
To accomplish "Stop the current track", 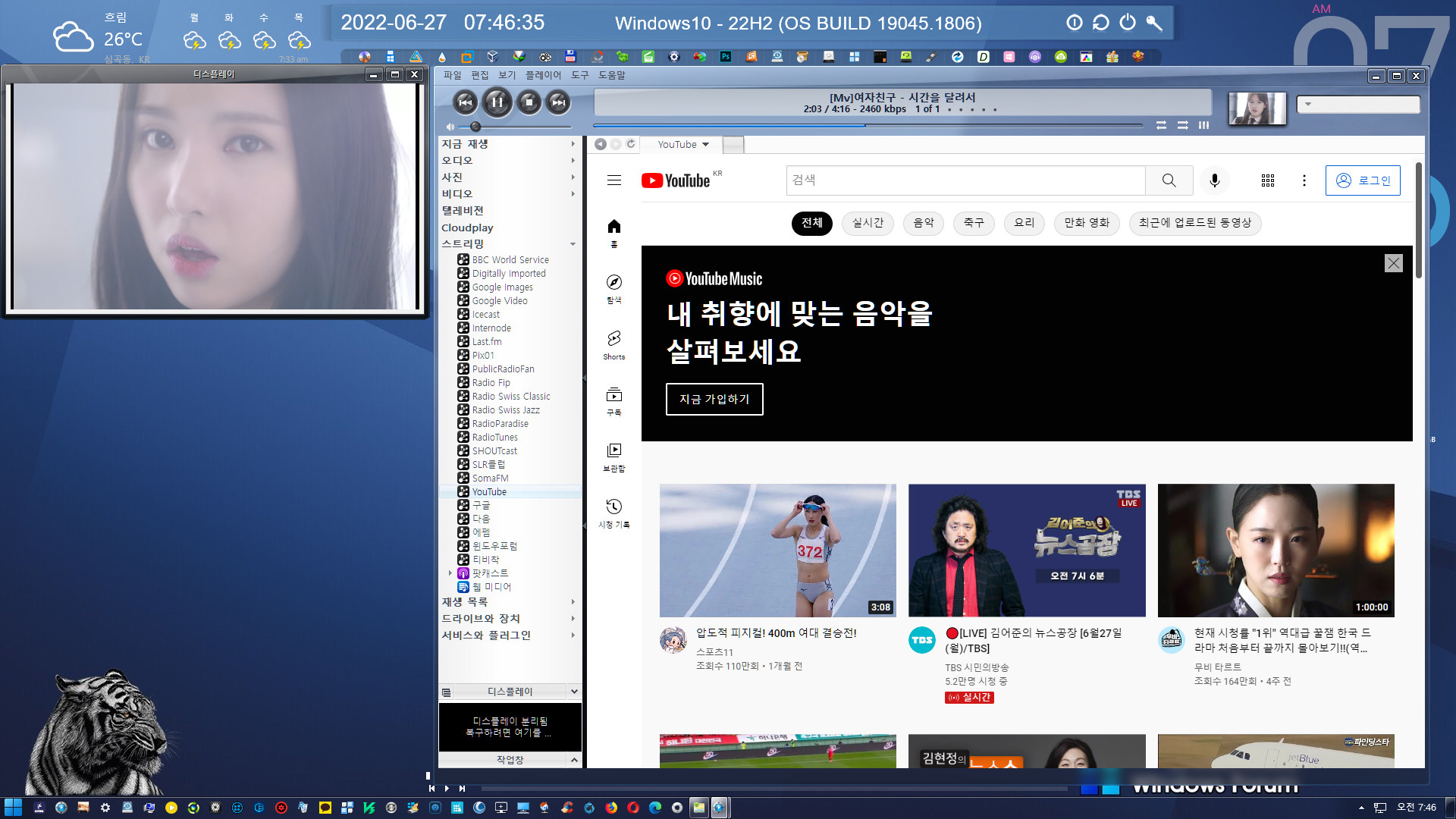I will (529, 102).
